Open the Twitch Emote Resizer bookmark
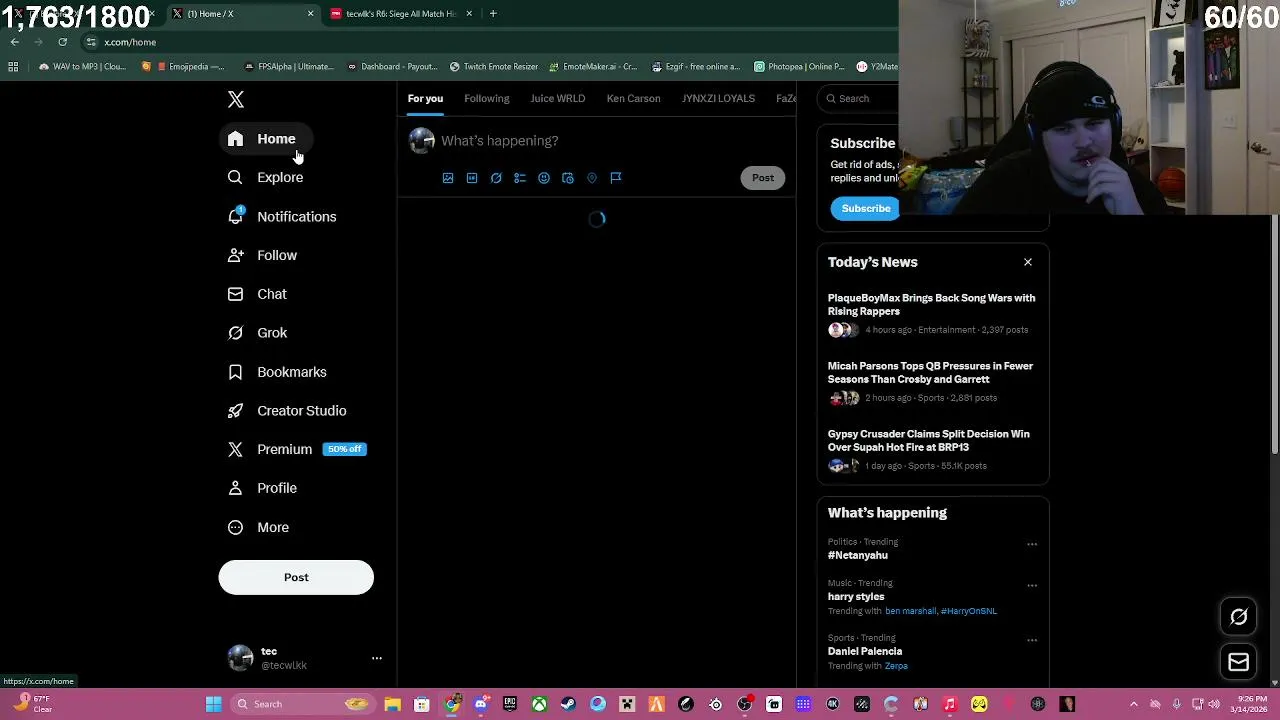Screen dimensions: 1280x720 pos(494,67)
